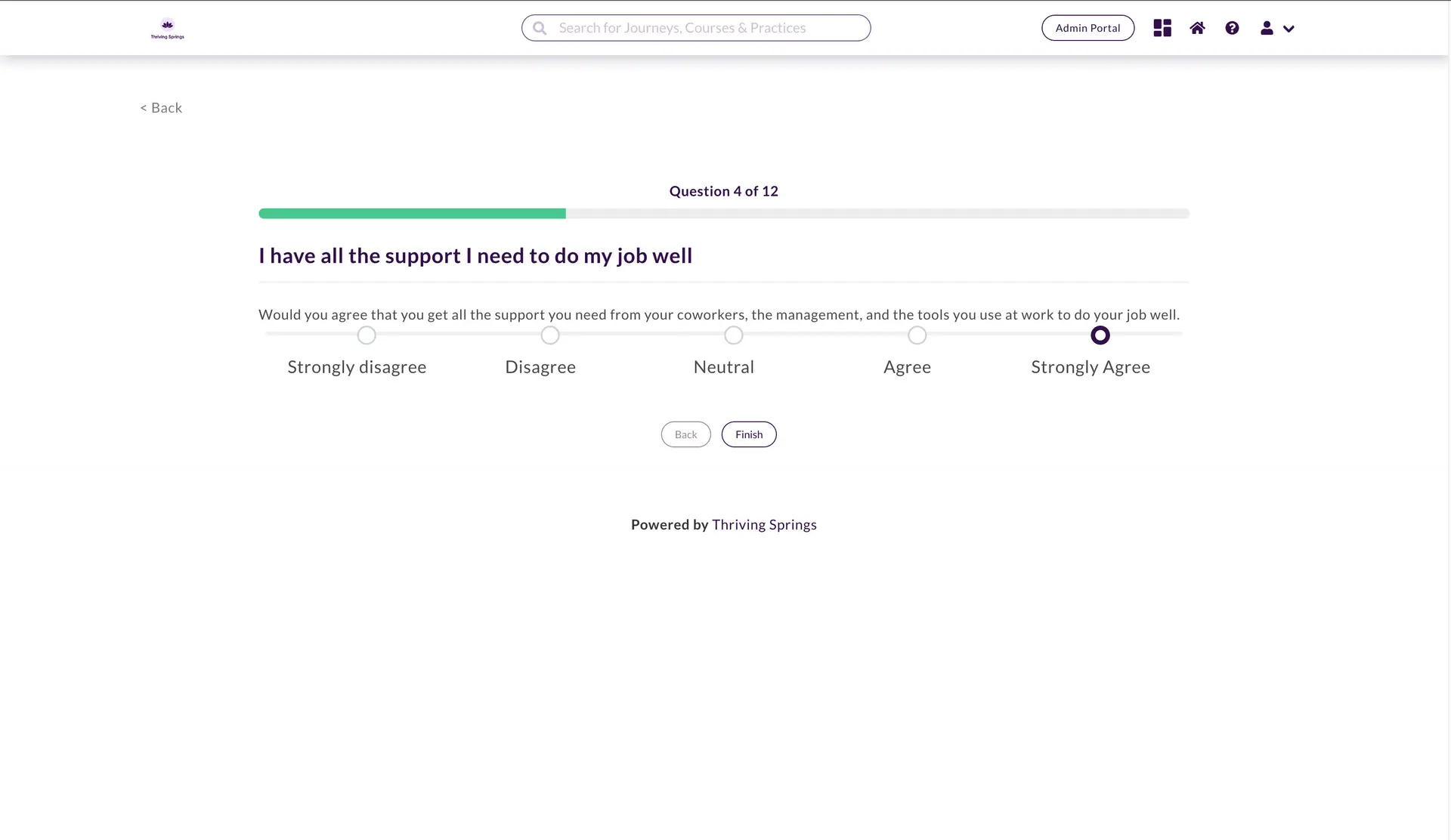Select the Strongly Agree radio option
The height and width of the screenshot is (840, 1451).
coord(1100,335)
